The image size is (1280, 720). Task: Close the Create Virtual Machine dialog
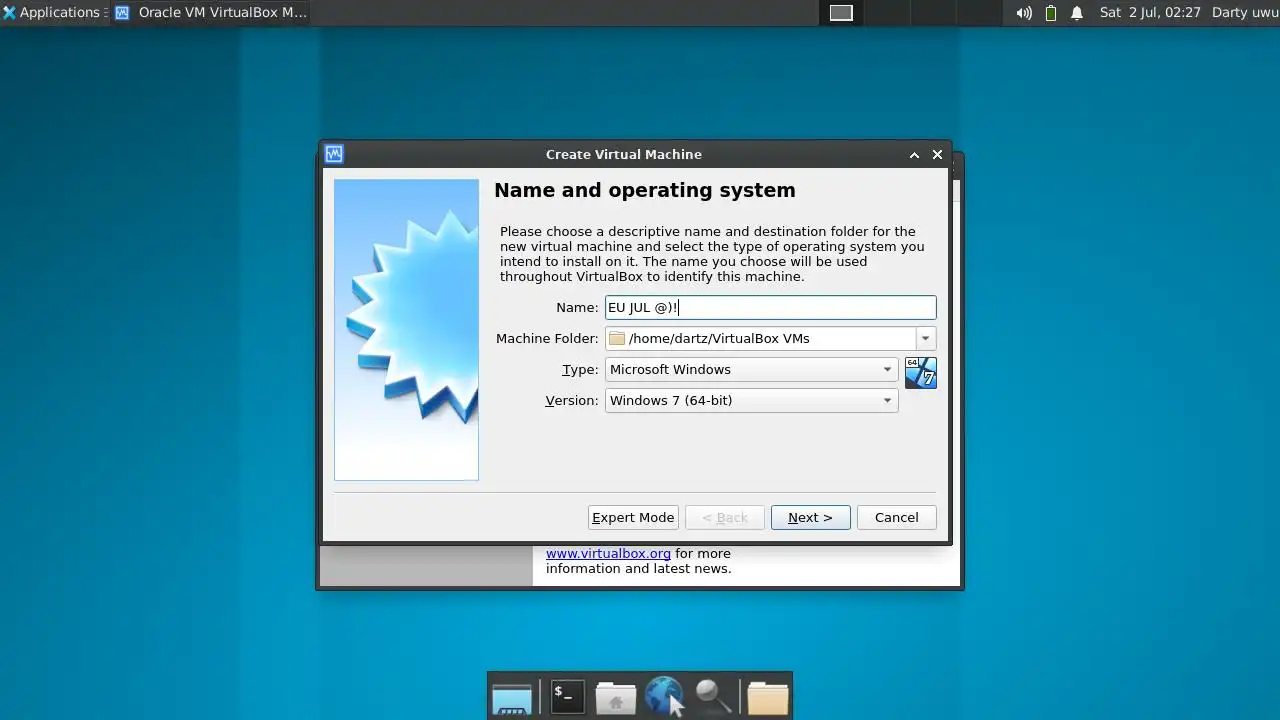click(x=937, y=154)
